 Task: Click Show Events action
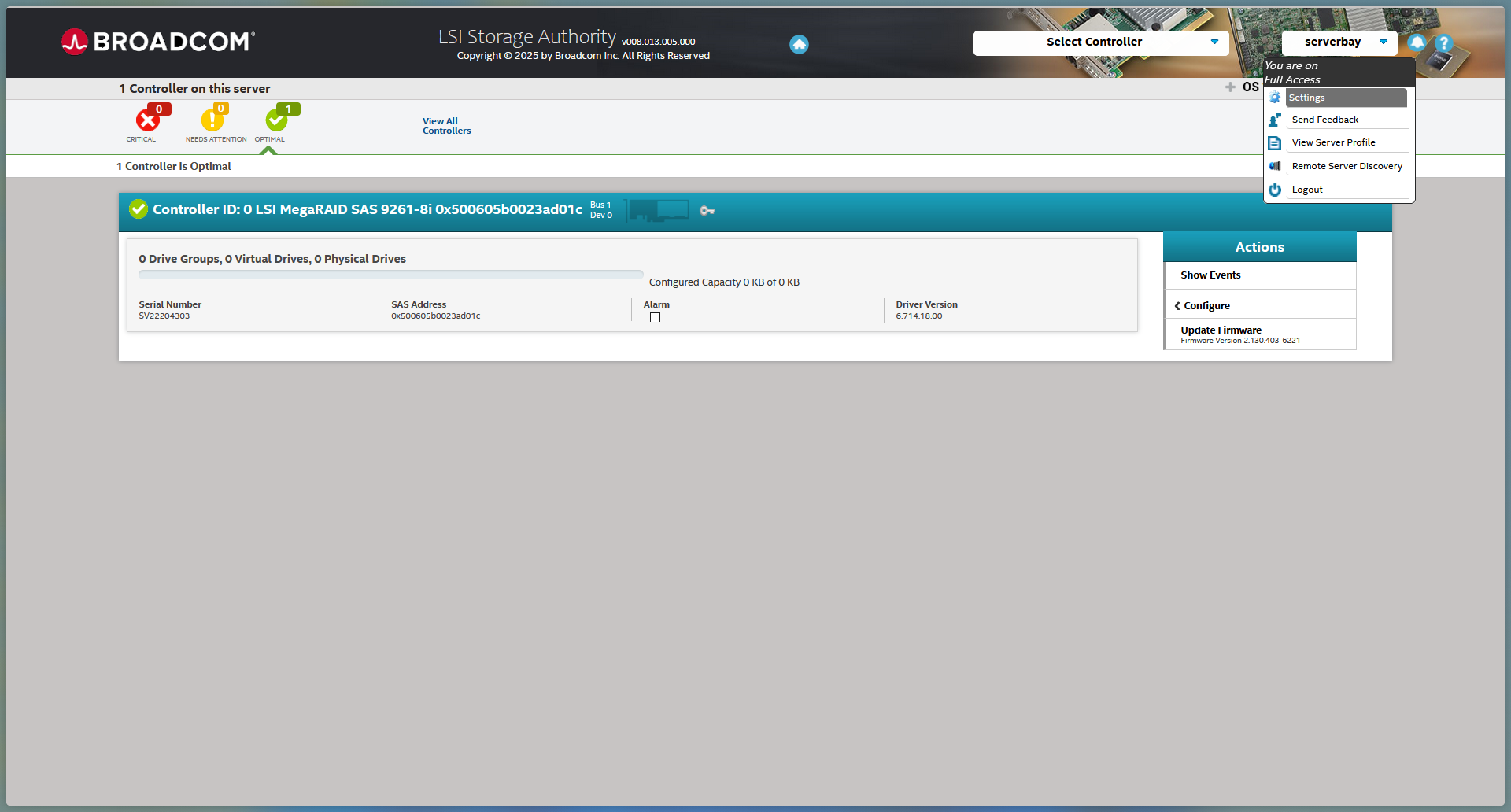click(1259, 275)
